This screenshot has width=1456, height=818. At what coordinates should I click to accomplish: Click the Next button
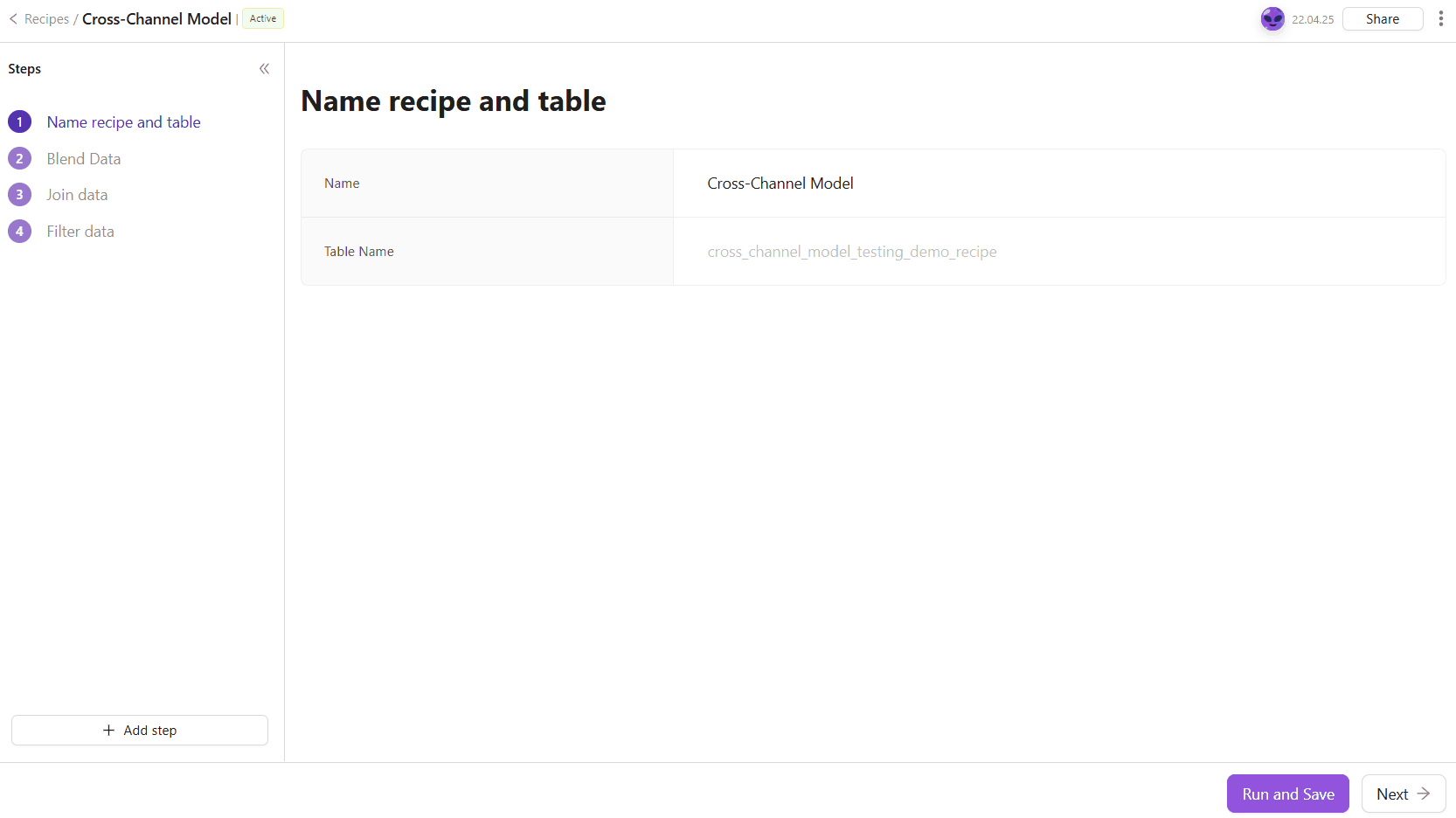tap(1403, 794)
